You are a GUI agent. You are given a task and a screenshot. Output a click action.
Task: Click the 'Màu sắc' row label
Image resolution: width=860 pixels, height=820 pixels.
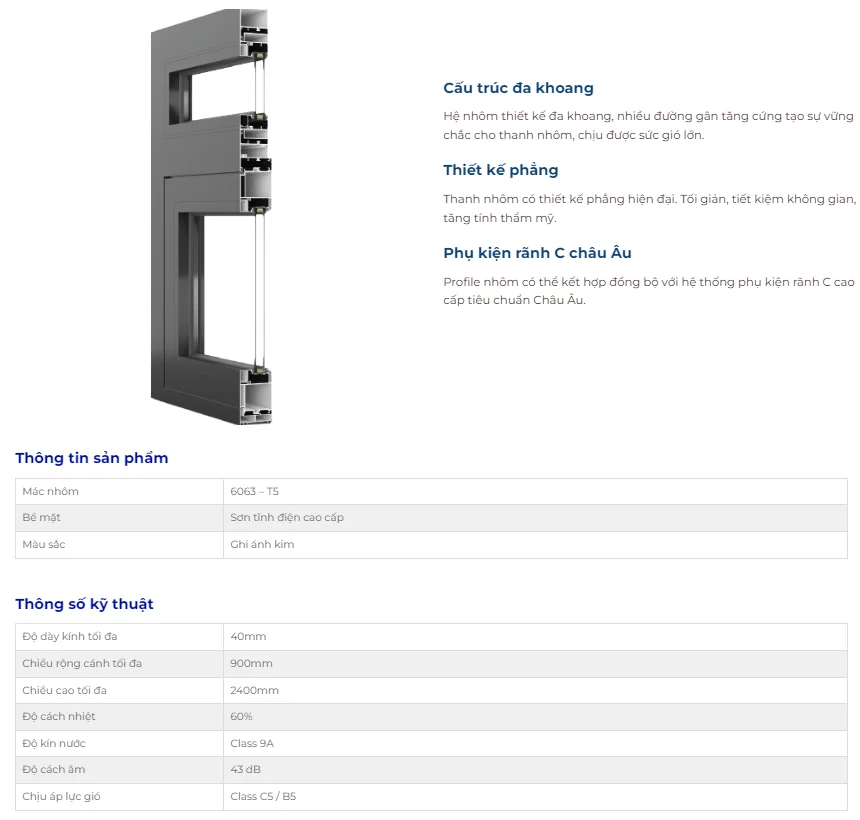tap(44, 544)
